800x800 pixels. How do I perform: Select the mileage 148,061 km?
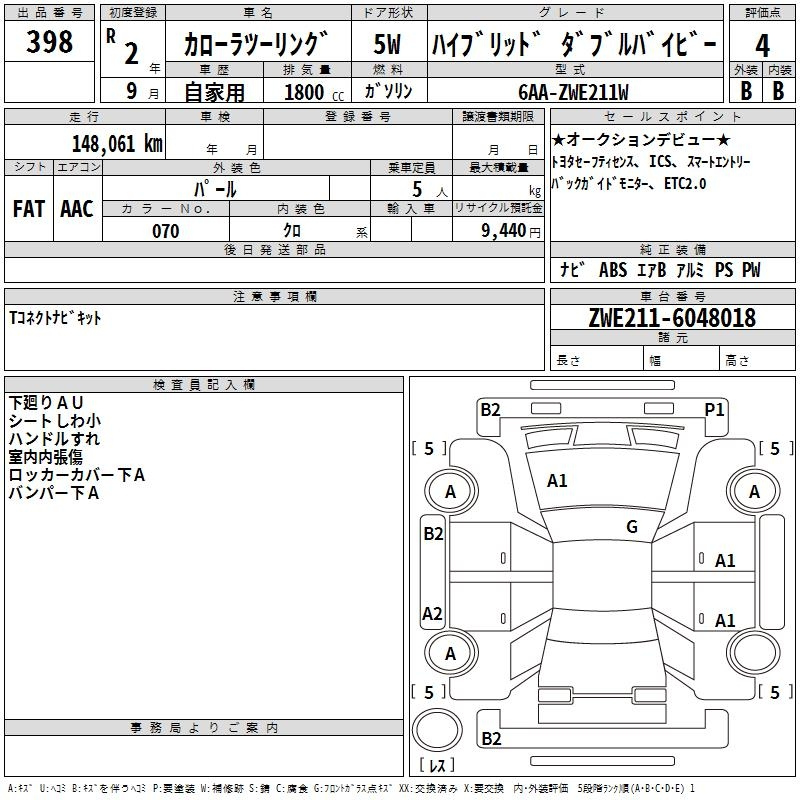click(117, 143)
